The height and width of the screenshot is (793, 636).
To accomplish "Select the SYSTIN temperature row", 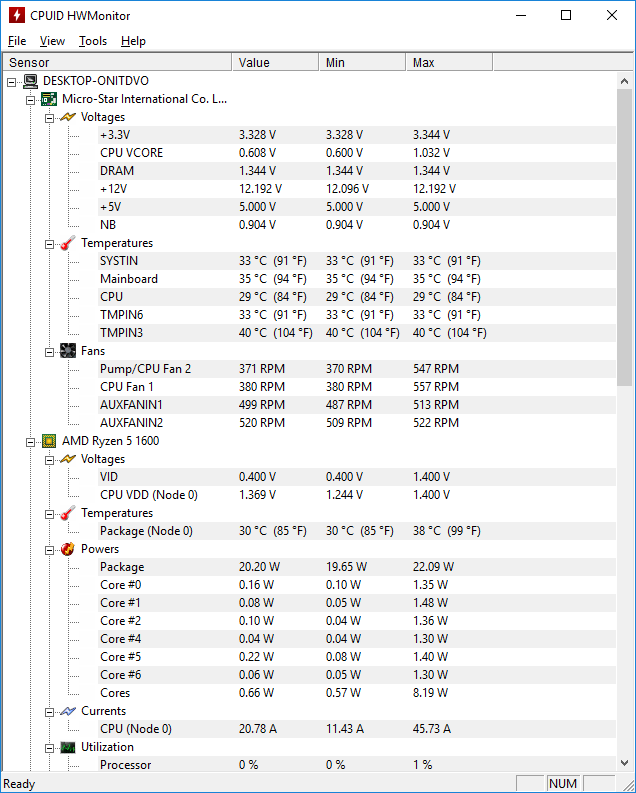I will tap(357, 261).
